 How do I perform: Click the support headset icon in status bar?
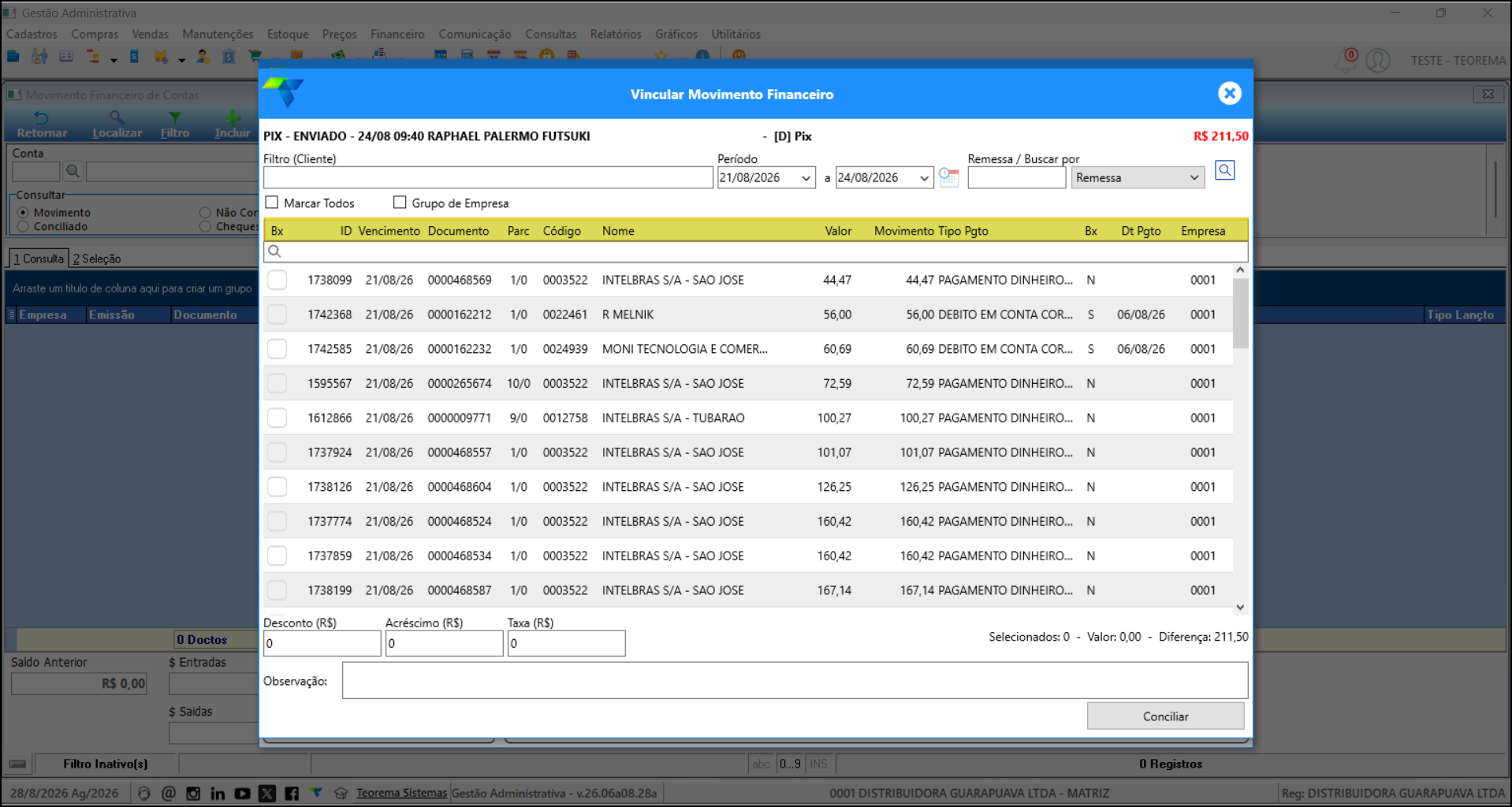(x=143, y=794)
